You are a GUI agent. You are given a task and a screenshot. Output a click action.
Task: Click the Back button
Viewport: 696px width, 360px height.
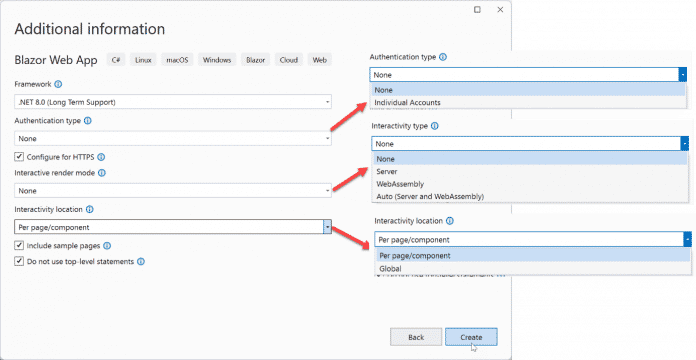click(x=416, y=337)
